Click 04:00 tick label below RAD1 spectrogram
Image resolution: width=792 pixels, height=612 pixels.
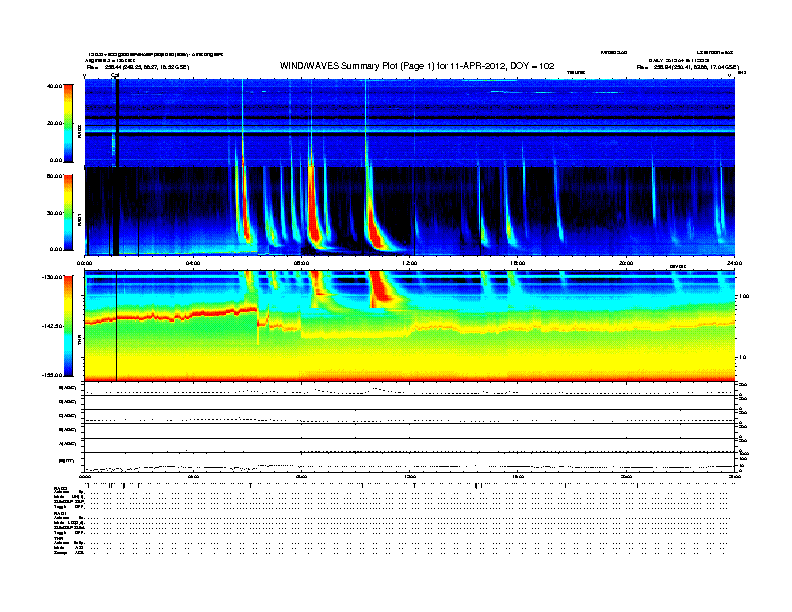pyautogui.click(x=193, y=263)
